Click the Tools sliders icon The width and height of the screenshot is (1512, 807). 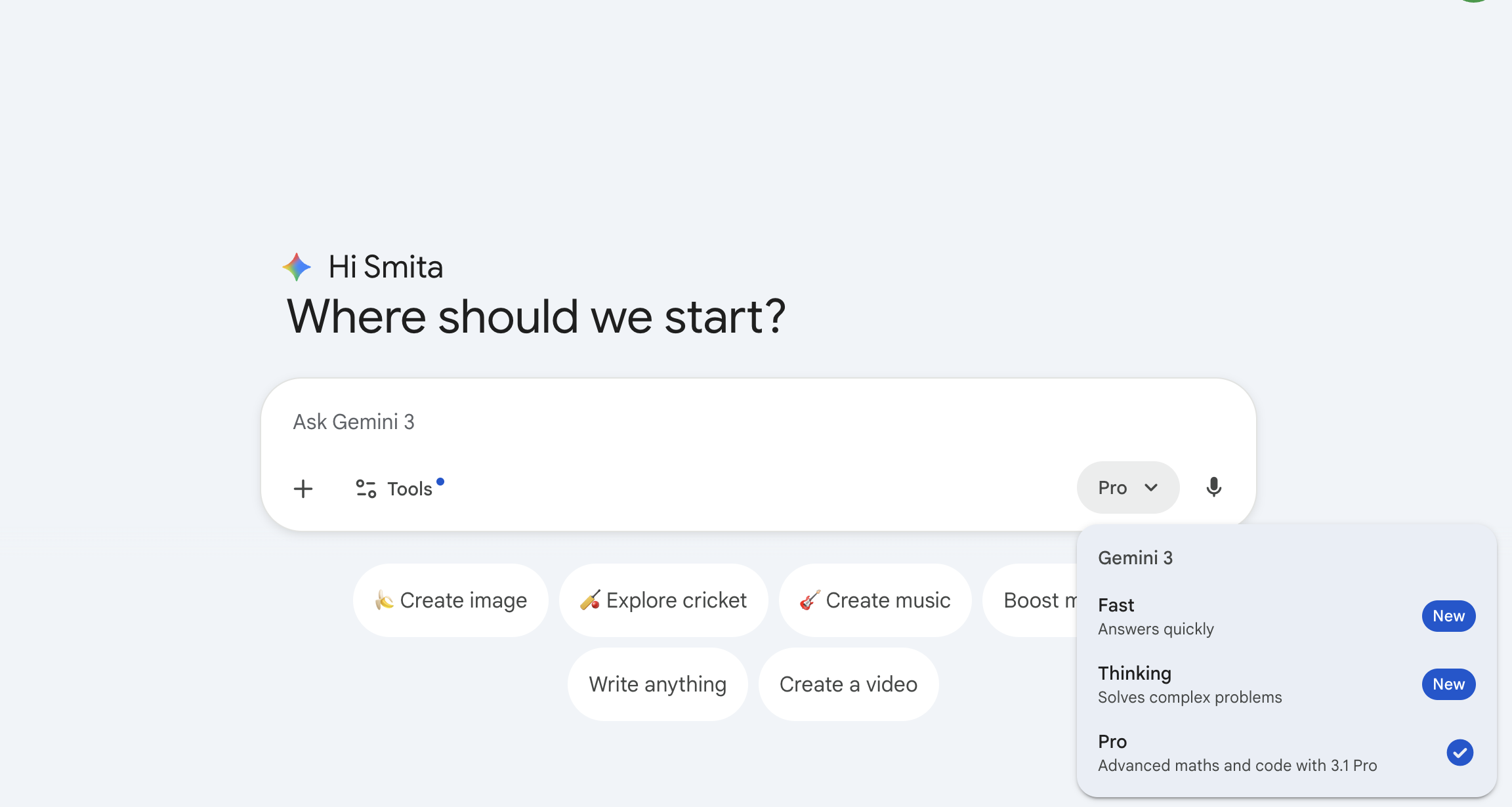(x=366, y=489)
